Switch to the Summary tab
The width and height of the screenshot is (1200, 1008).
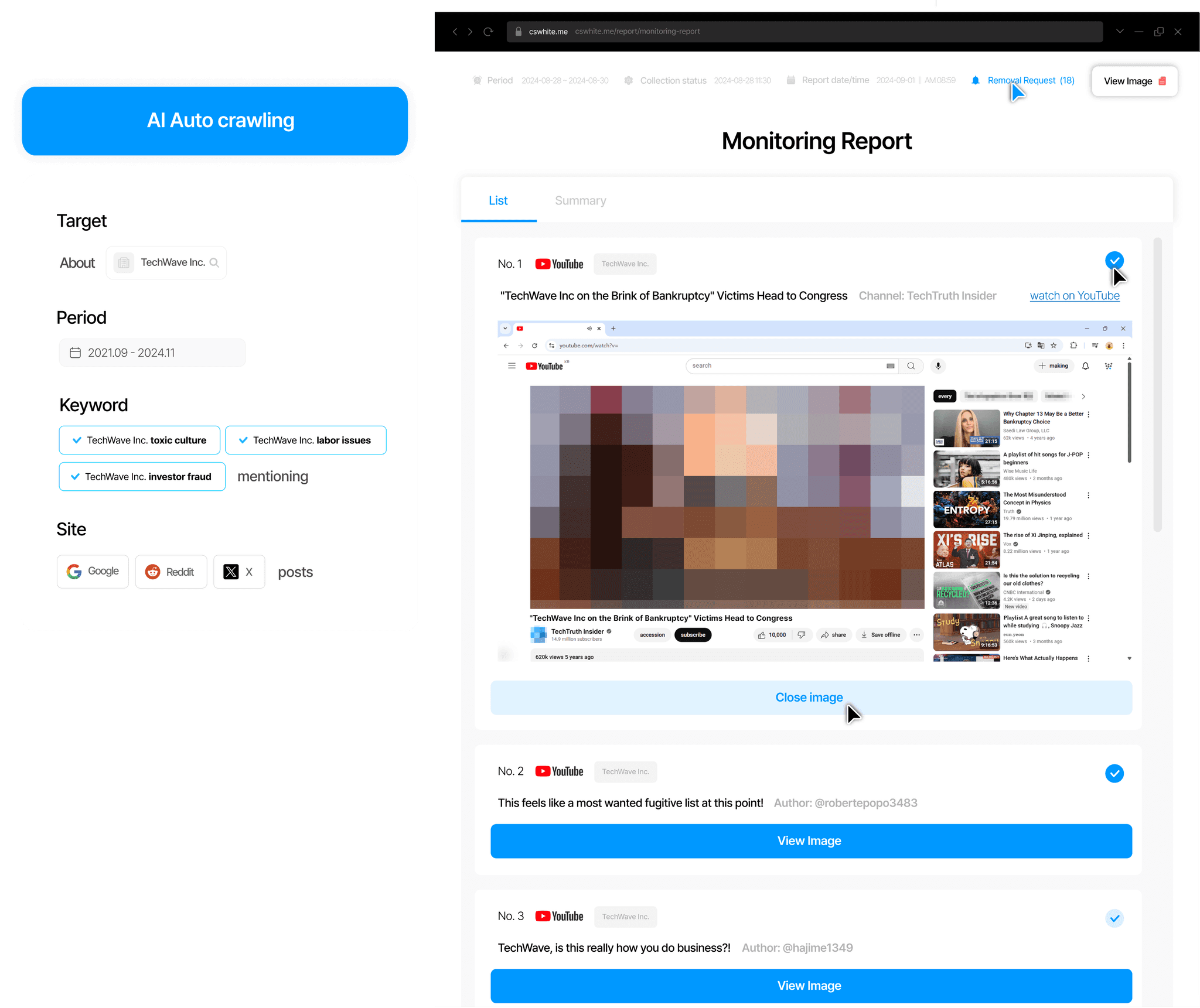580,201
